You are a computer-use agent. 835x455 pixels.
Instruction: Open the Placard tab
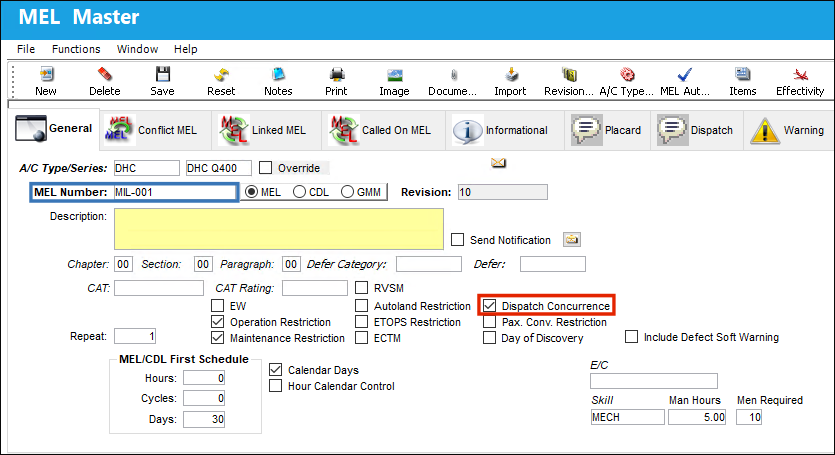(607, 130)
